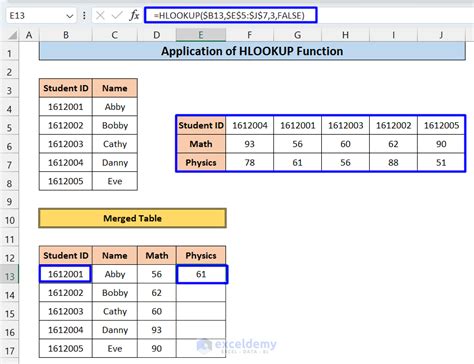The width and height of the screenshot is (474, 364).
Task: Select column I header
Action: point(393,35)
